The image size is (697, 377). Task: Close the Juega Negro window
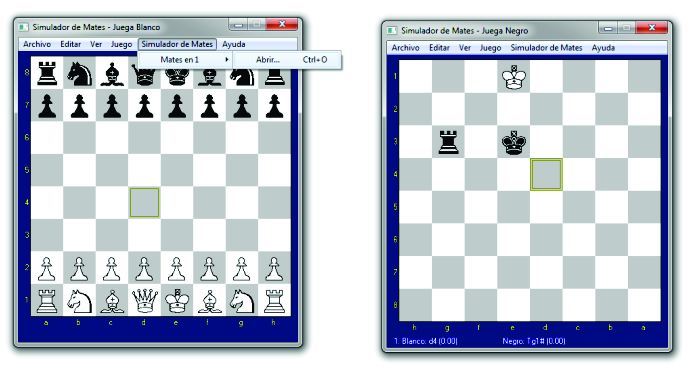pyautogui.click(x=652, y=28)
